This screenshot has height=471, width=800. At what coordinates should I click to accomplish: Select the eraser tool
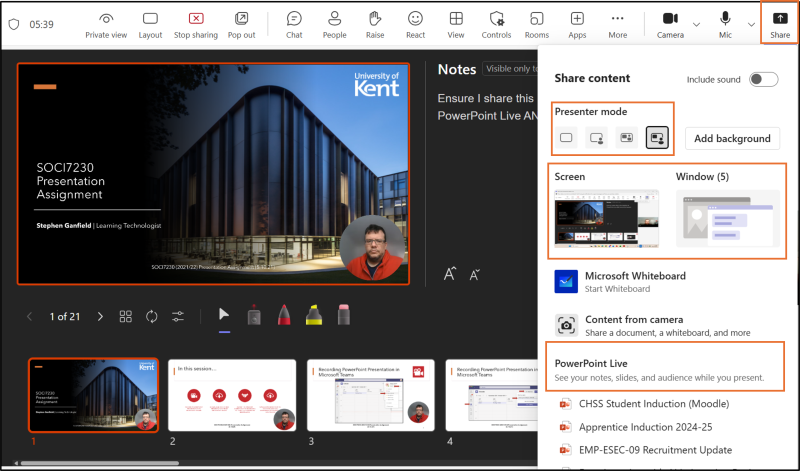click(x=344, y=315)
